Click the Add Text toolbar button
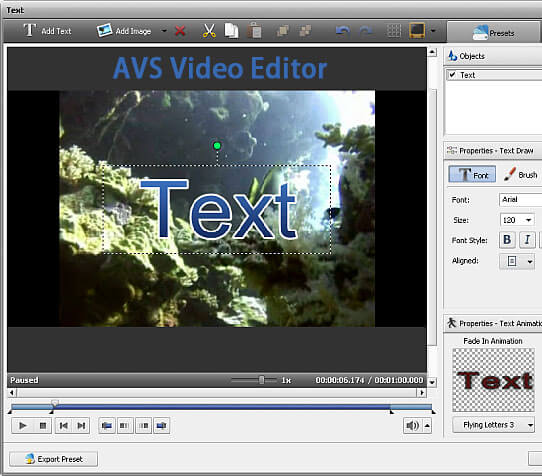Image resolution: width=542 pixels, height=476 pixels. click(x=47, y=31)
